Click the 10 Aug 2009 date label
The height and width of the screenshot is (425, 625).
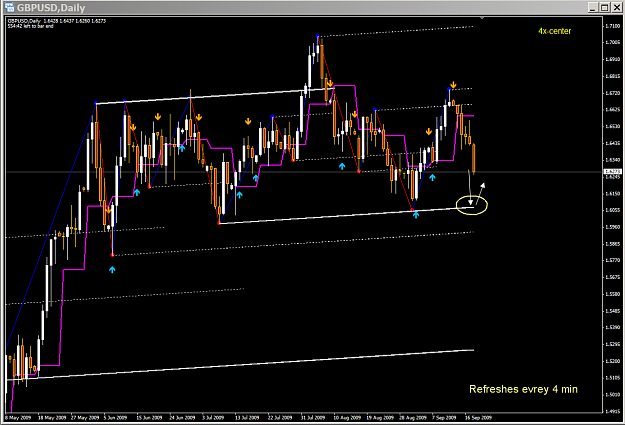pos(347,418)
